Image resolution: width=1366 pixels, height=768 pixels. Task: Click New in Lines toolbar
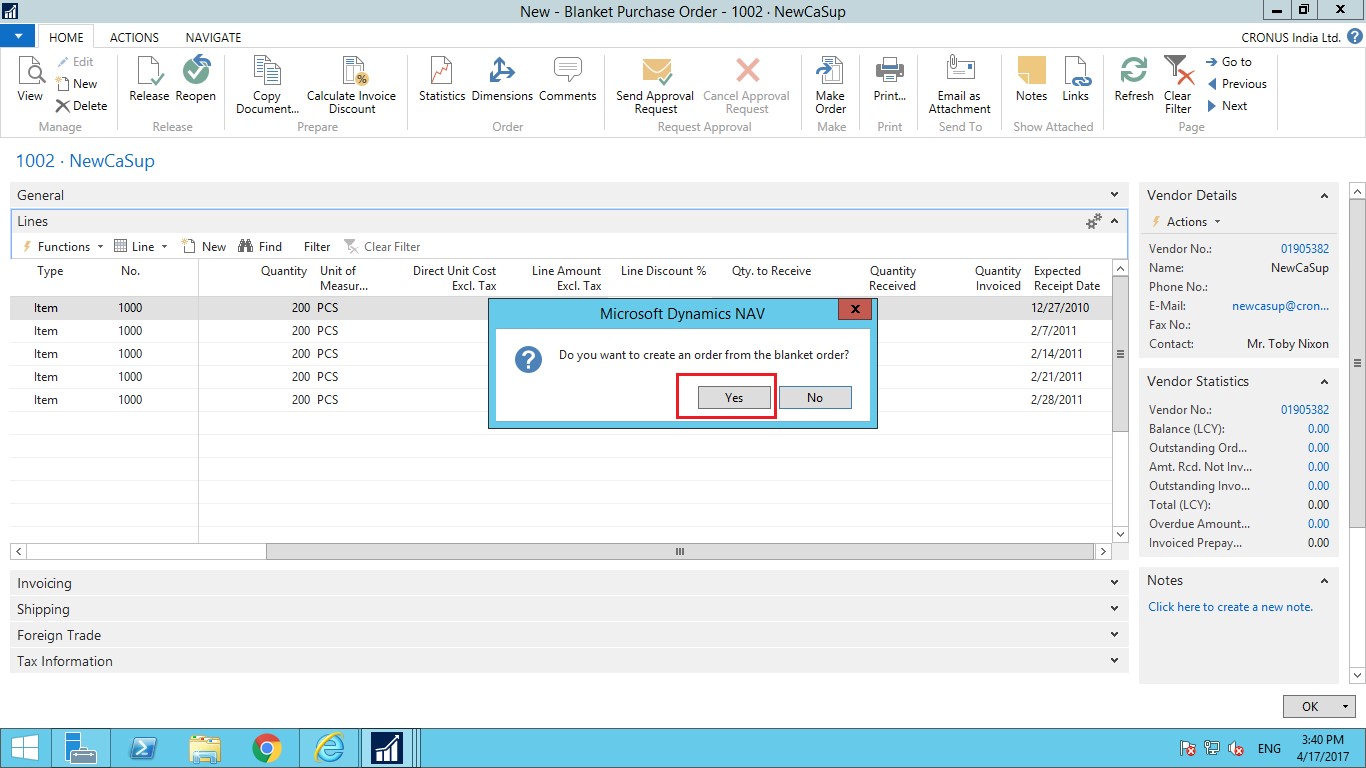point(204,246)
